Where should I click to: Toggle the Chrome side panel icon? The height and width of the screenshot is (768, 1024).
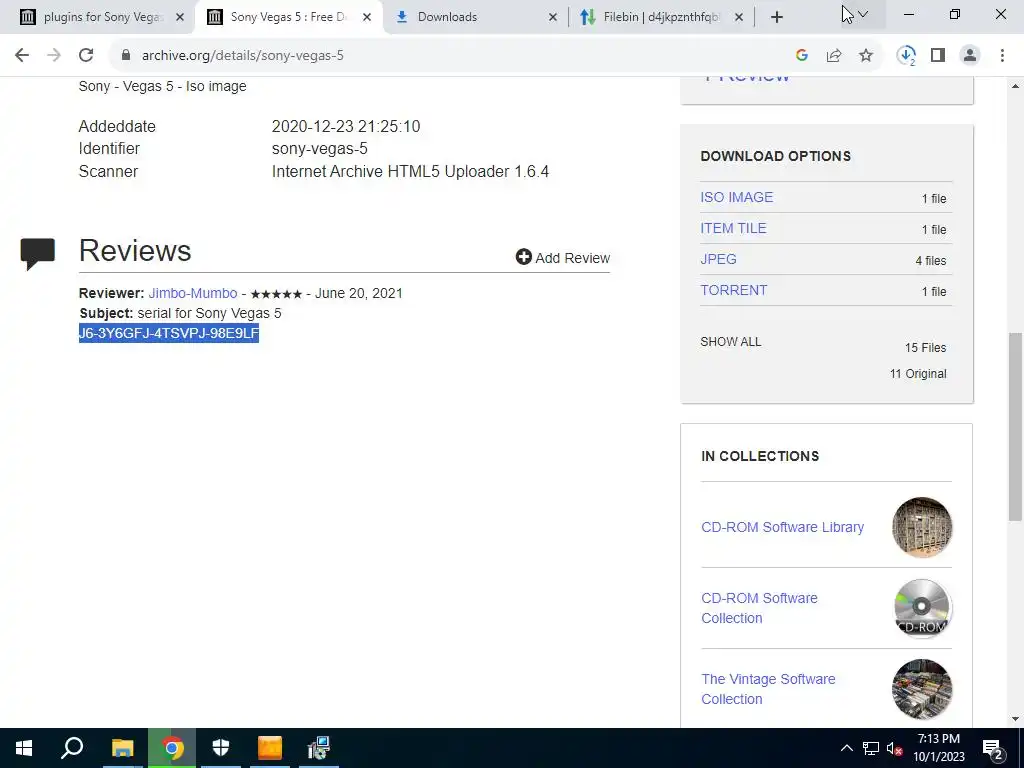(938, 56)
